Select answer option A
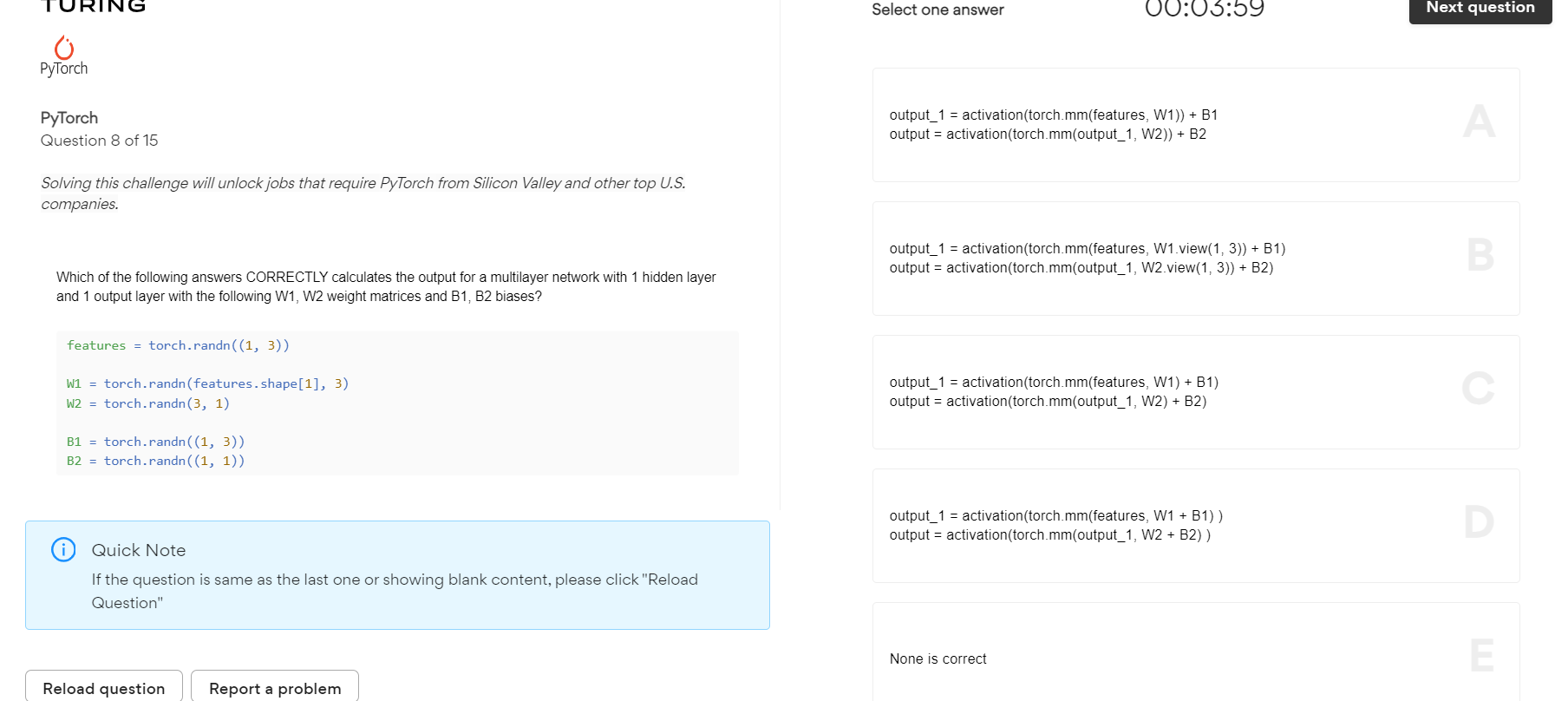Viewport: 1568px width, 701px height. point(1195,124)
